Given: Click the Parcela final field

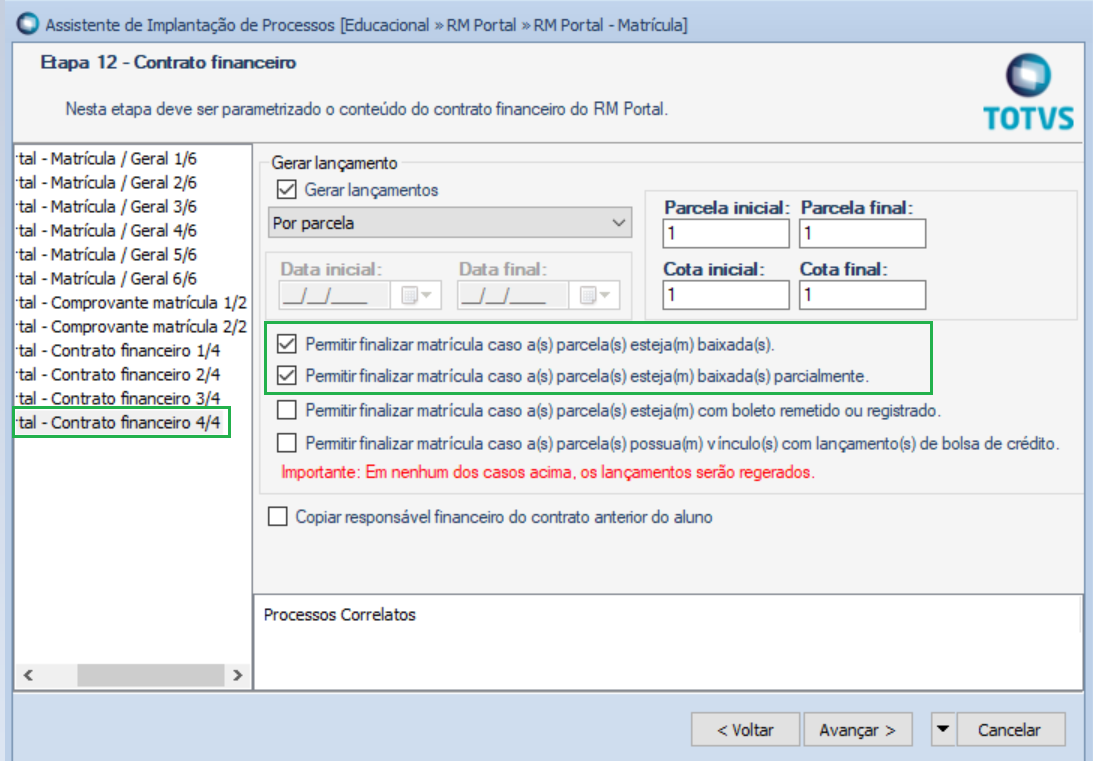Looking at the screenshot, I should point(862,233).
